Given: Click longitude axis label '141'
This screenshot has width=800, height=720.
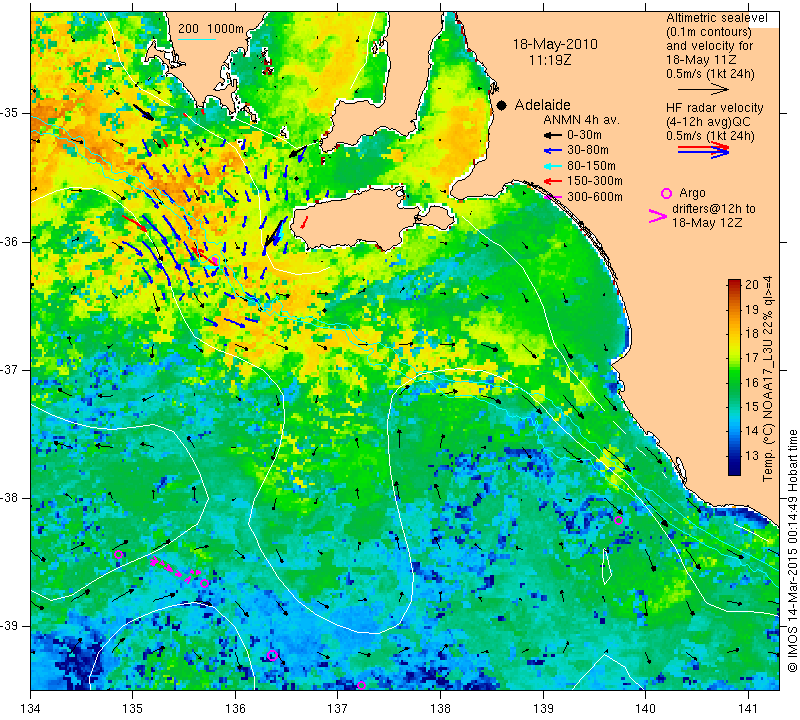Looking at the screenshot, I should click(748, 709).
